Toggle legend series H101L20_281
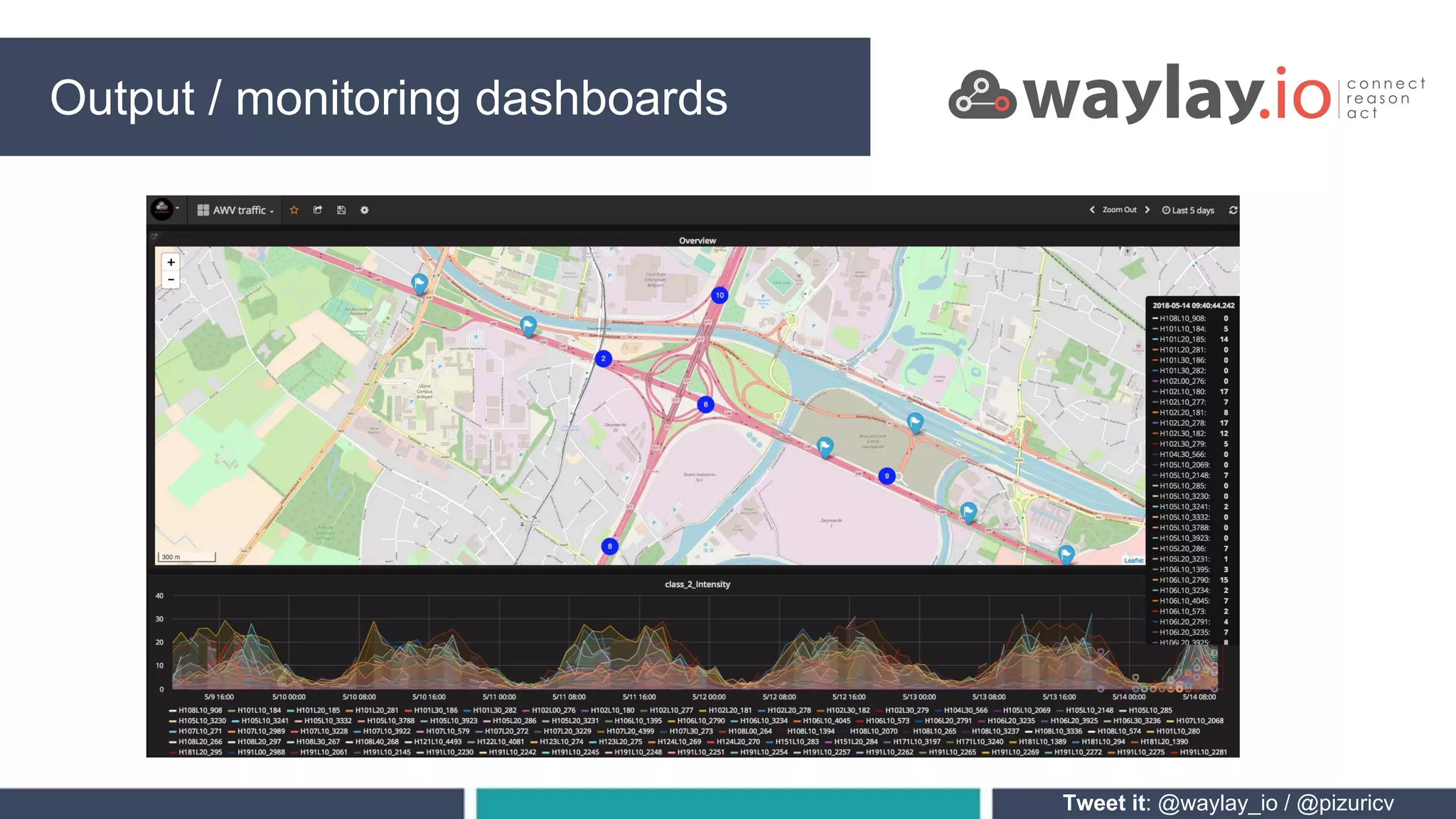Screen dimensions: 1456x819 click(x=373, y=710)
